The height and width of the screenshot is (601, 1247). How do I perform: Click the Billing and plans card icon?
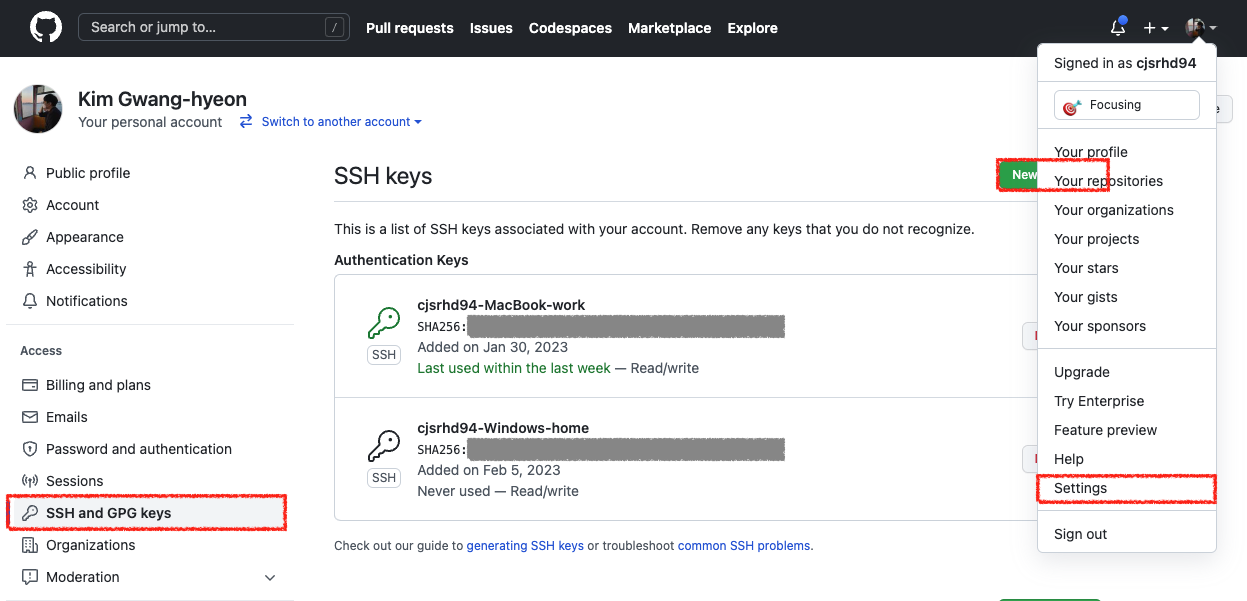(29, 385)
